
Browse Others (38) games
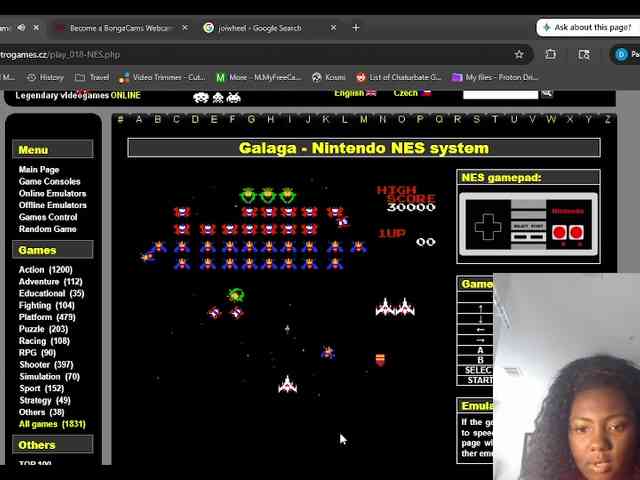click(41, 412)
